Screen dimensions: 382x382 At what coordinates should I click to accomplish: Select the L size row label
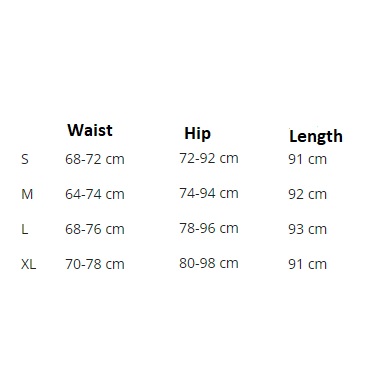(24, 229)
